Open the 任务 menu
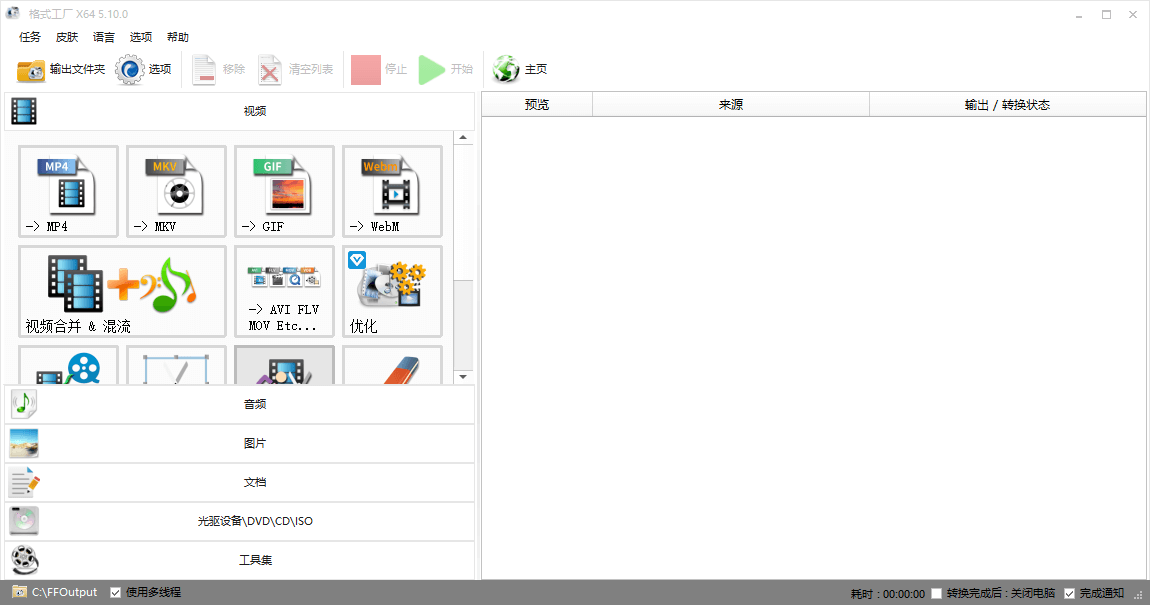Viewport: 1150px width, 605px height. [x=30, y=37]
